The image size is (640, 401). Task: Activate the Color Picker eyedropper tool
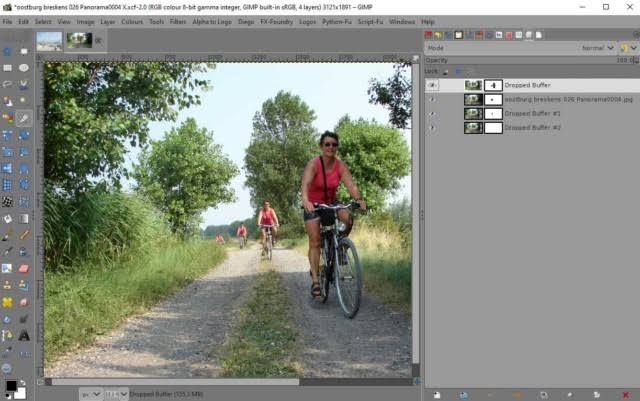[24, 118]
